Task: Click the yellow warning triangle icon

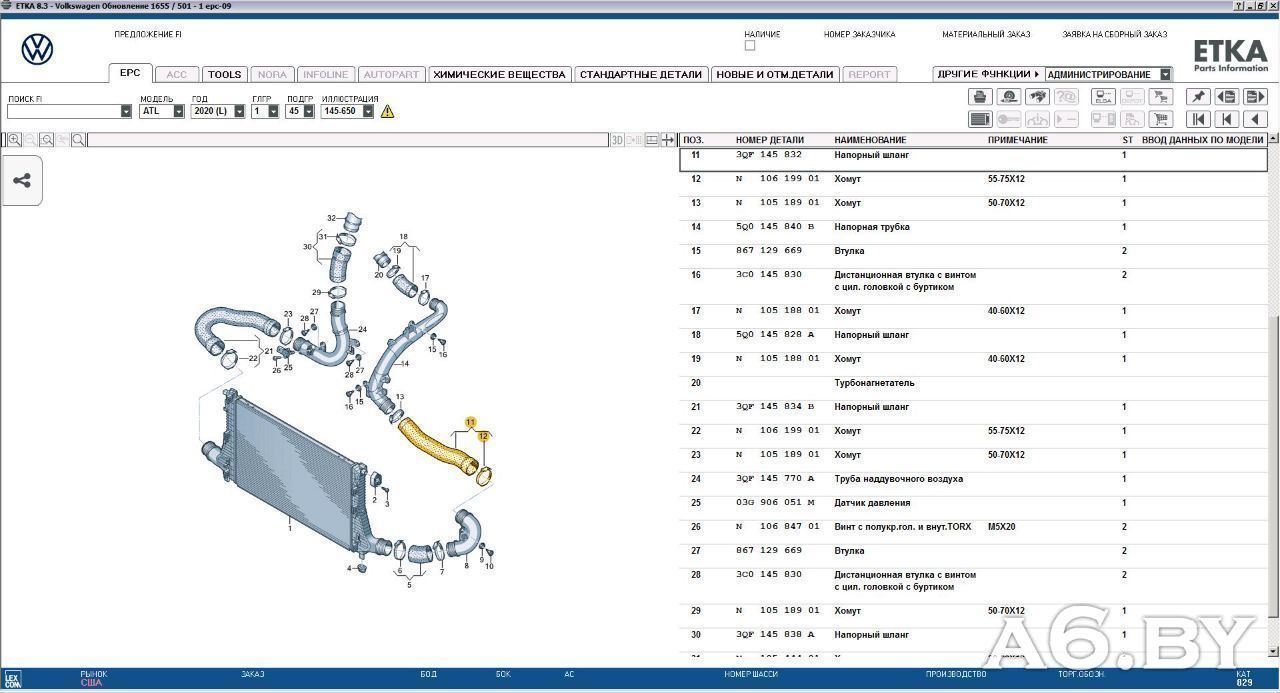Action: coord(387,111)
